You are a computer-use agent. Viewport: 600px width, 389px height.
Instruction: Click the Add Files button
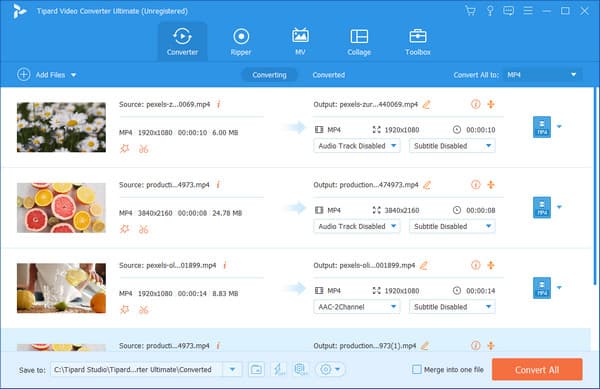(x=41, y=75)
